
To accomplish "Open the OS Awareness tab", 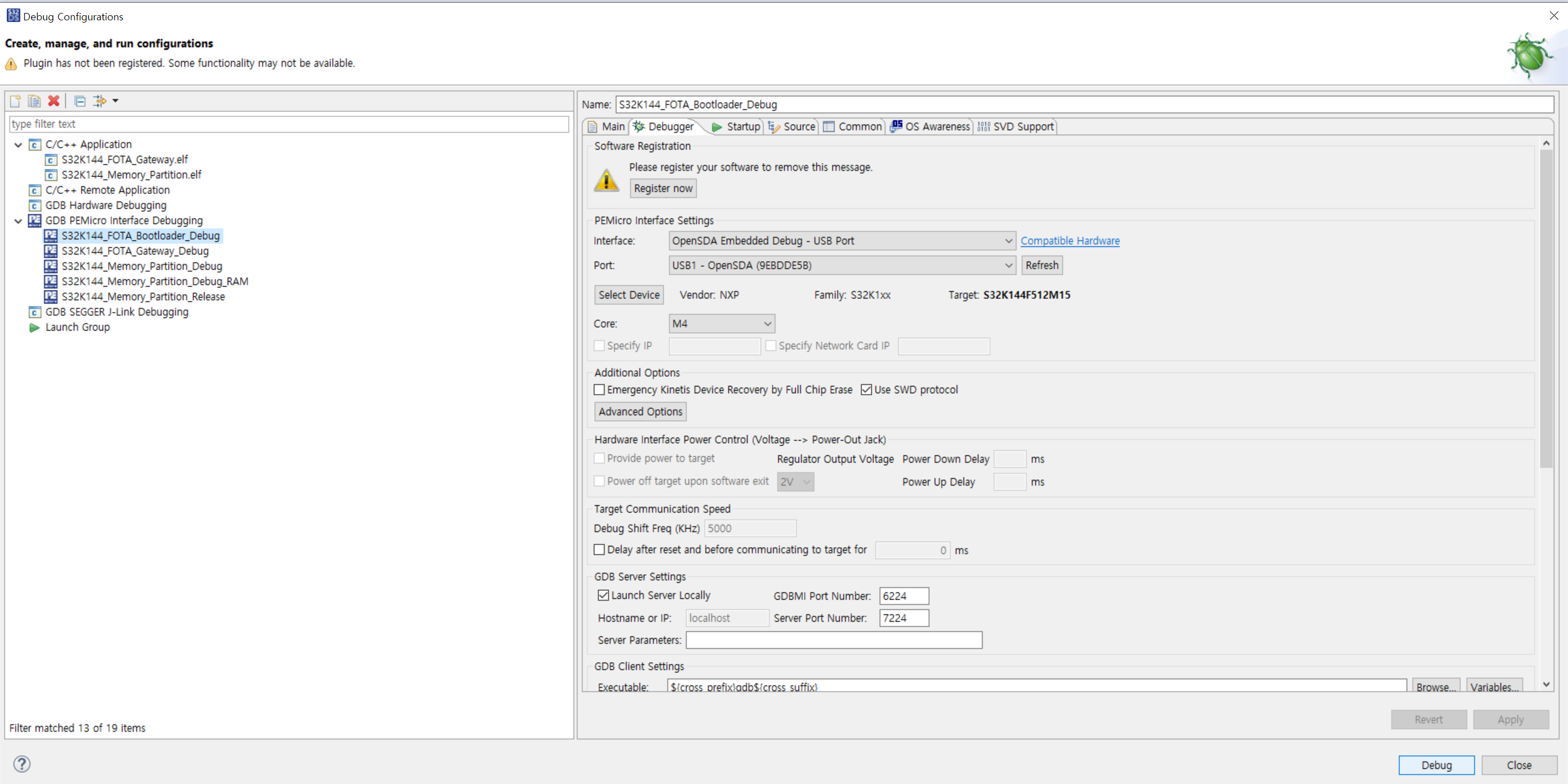I will click(937, 126).
